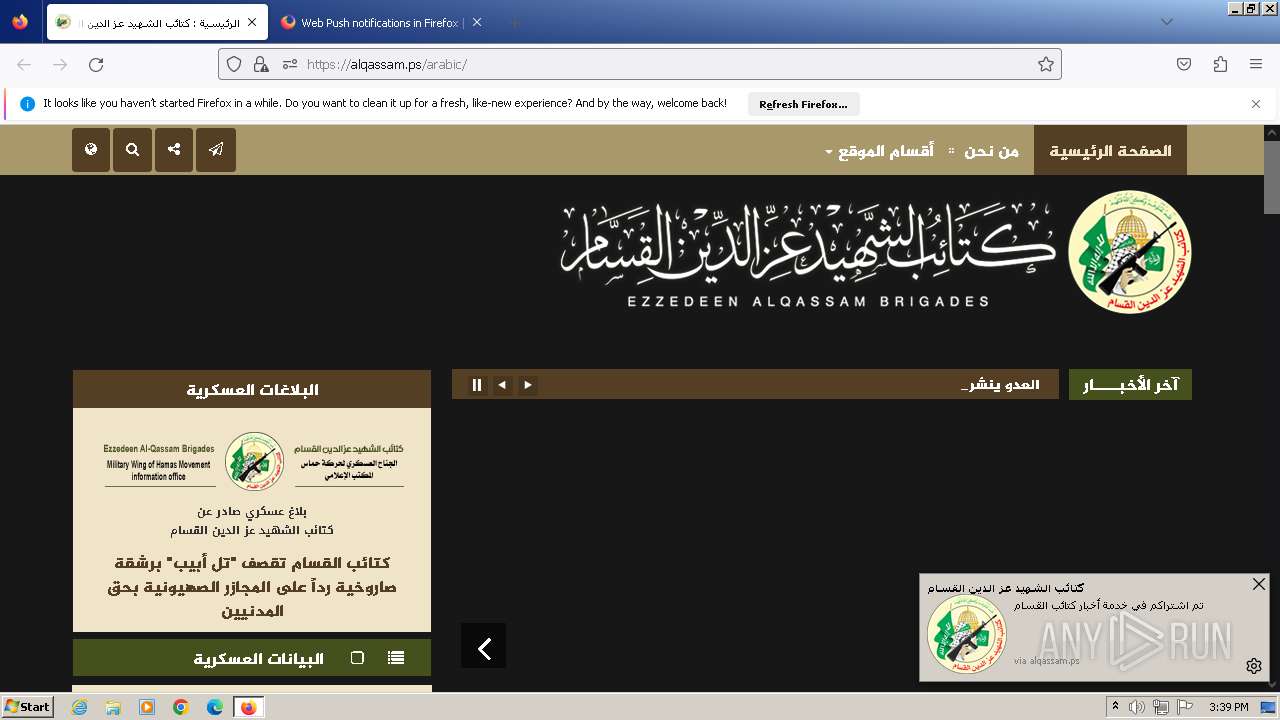Click the آخر الأخبار label
The height and width of the screenshot is (720, 1280).
1130,385
